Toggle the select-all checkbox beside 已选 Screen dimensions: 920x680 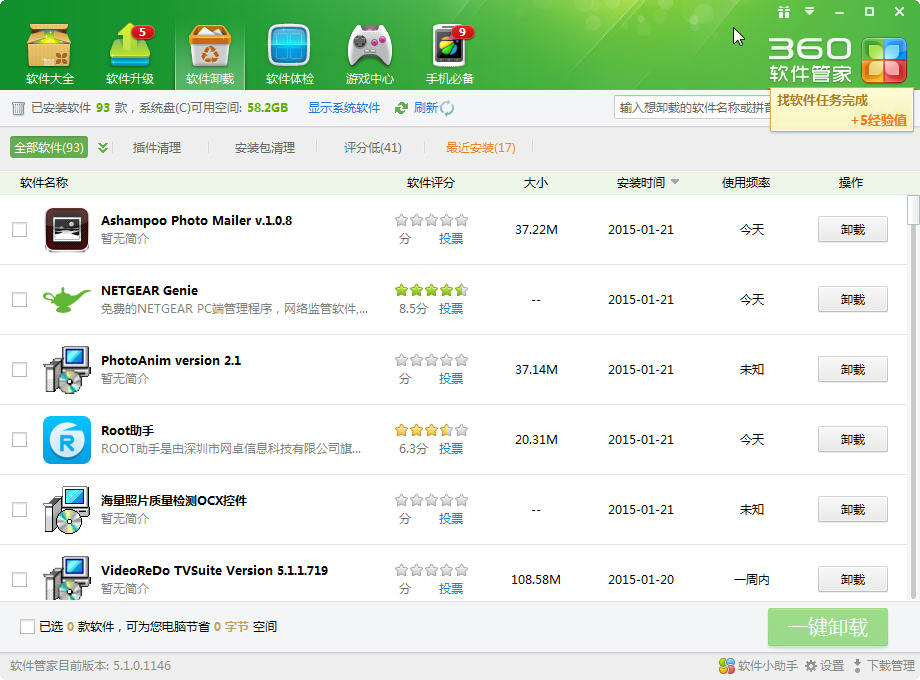tap(27, 627)
